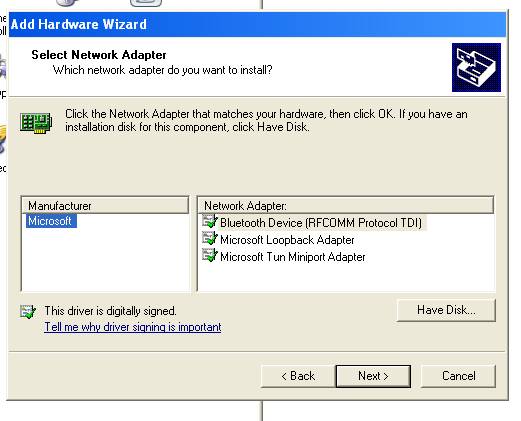Viewport: 521px width, 421px height.
Task: Open 'Tell me why driver signing is important'
Action: pyautogui.click(x=133, y=327)
